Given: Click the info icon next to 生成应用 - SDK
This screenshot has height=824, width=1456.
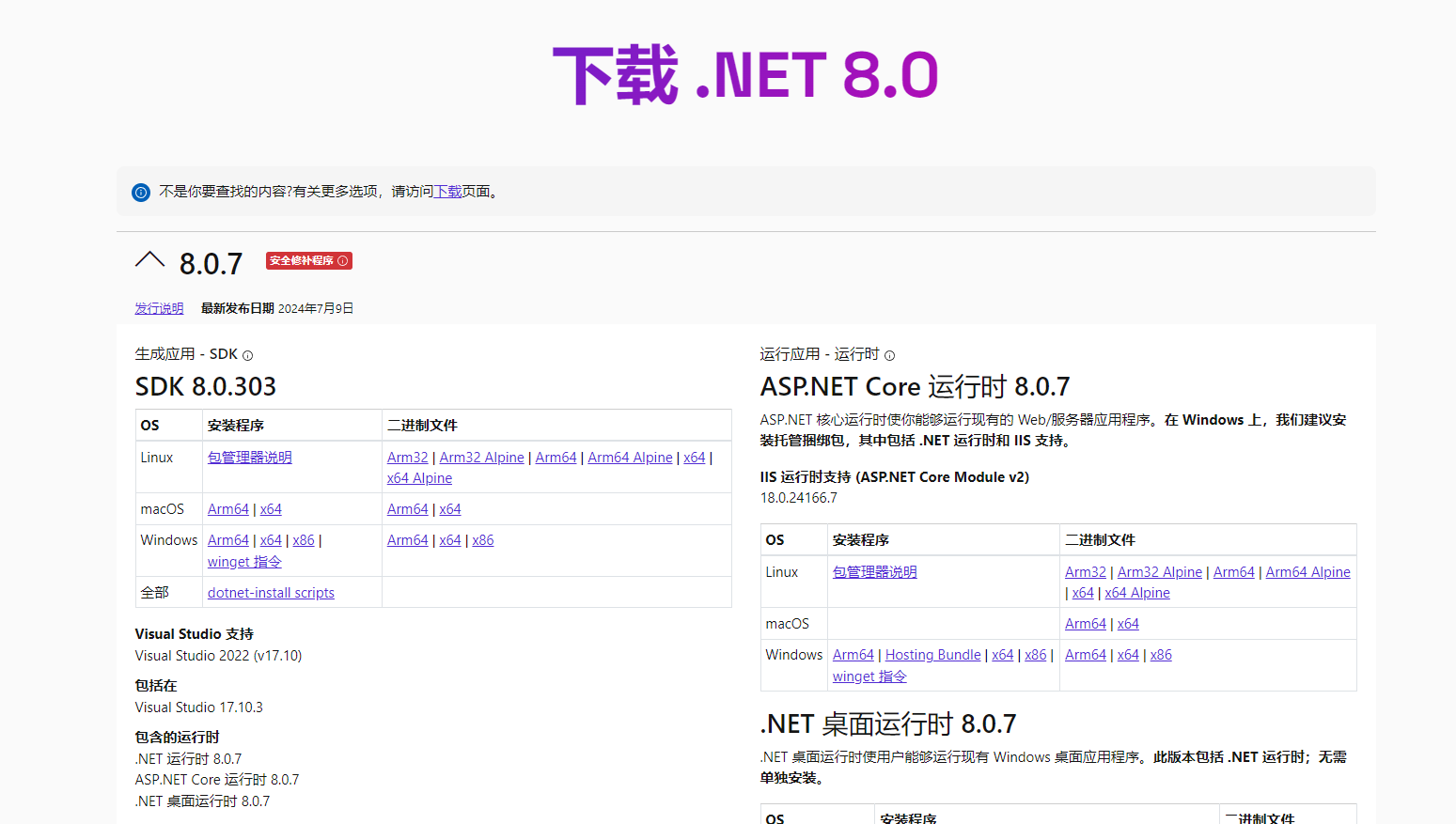Looking at the screenshot, I should point(246,354).
